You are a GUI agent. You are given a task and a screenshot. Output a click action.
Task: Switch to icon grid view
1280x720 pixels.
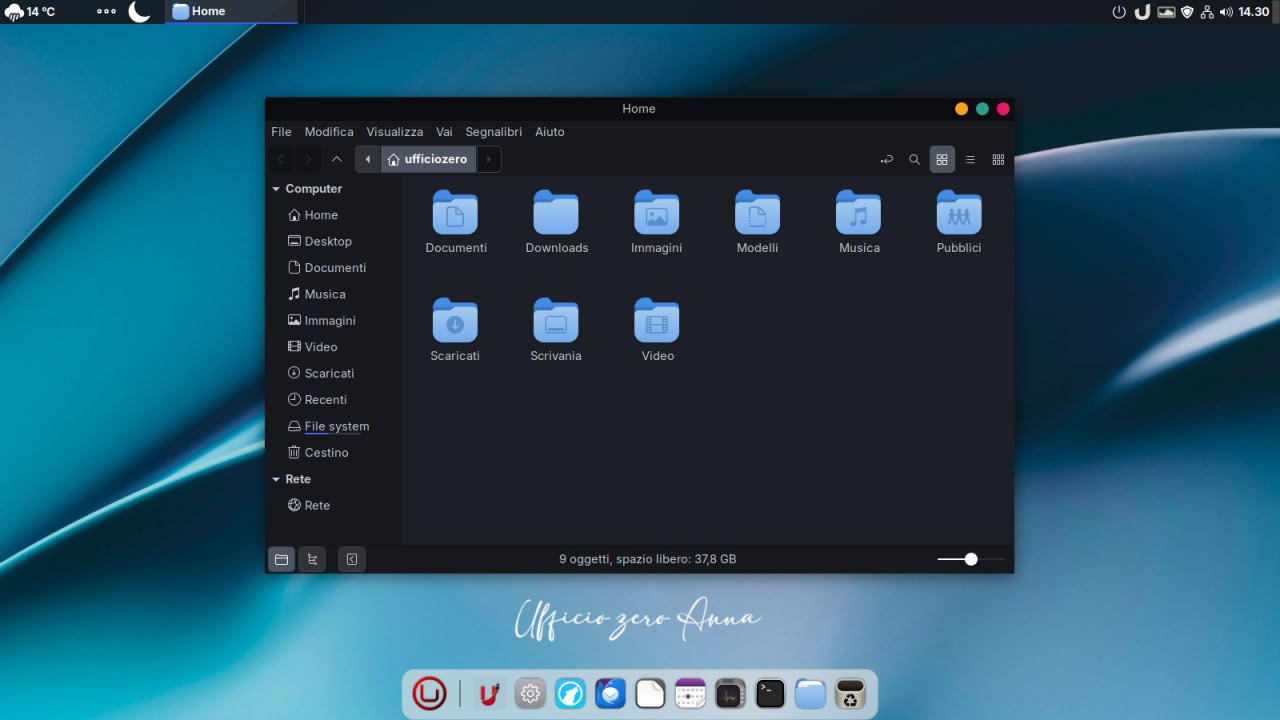pos(942,160)
